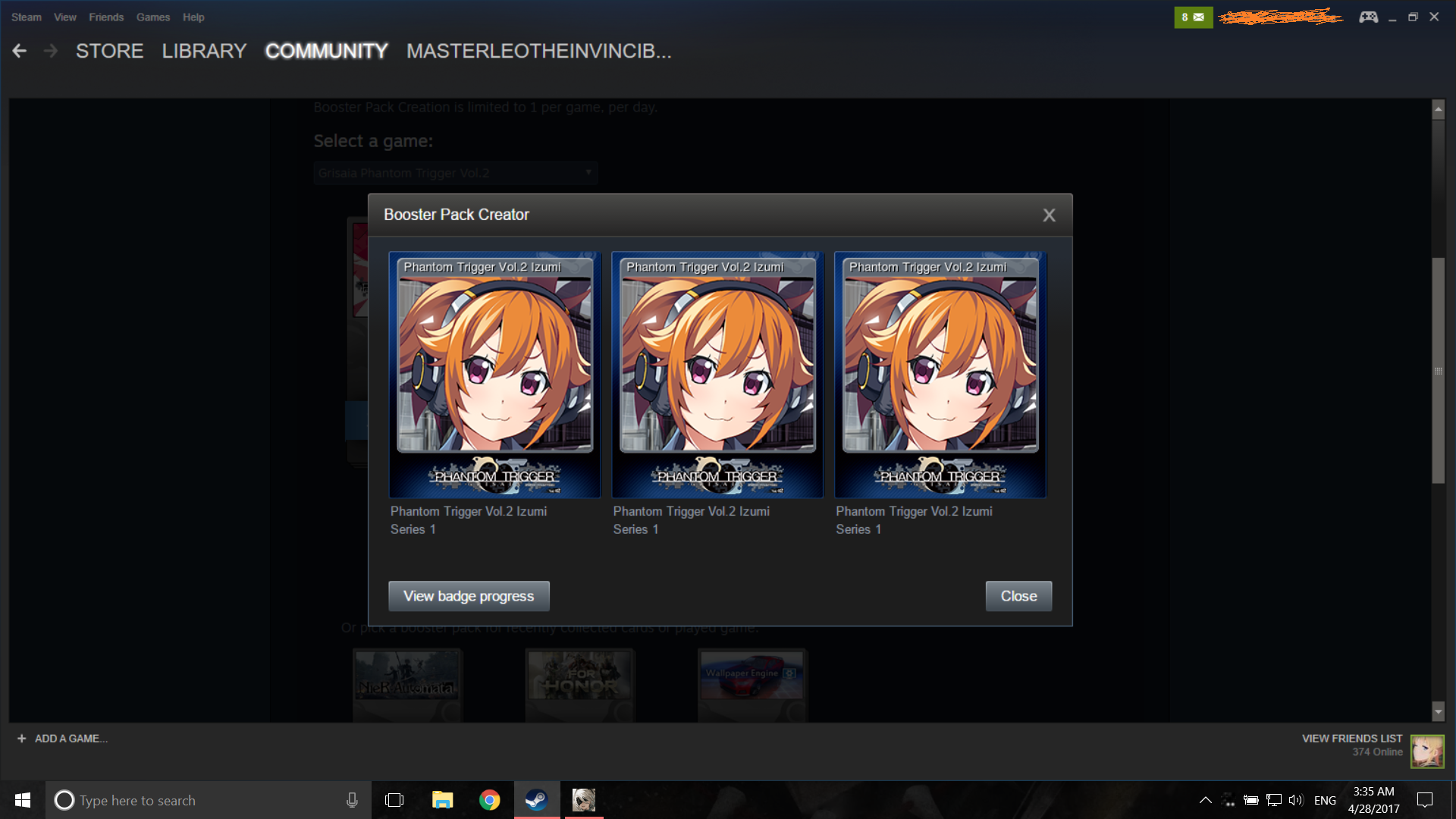Switch to the LIBRARY tab
This screenshot has width=1456, height=819.
click(x=204, y=51)
